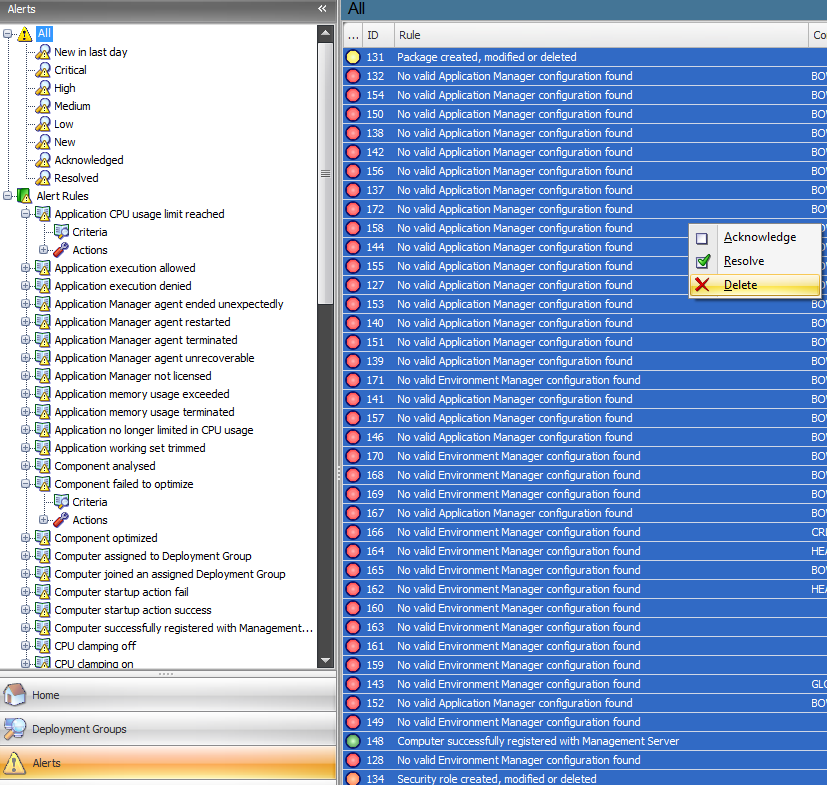This screenshot has width=827, height=785.
Task: Expand Application Manager not licensed node
Action: tap(25, 376)
